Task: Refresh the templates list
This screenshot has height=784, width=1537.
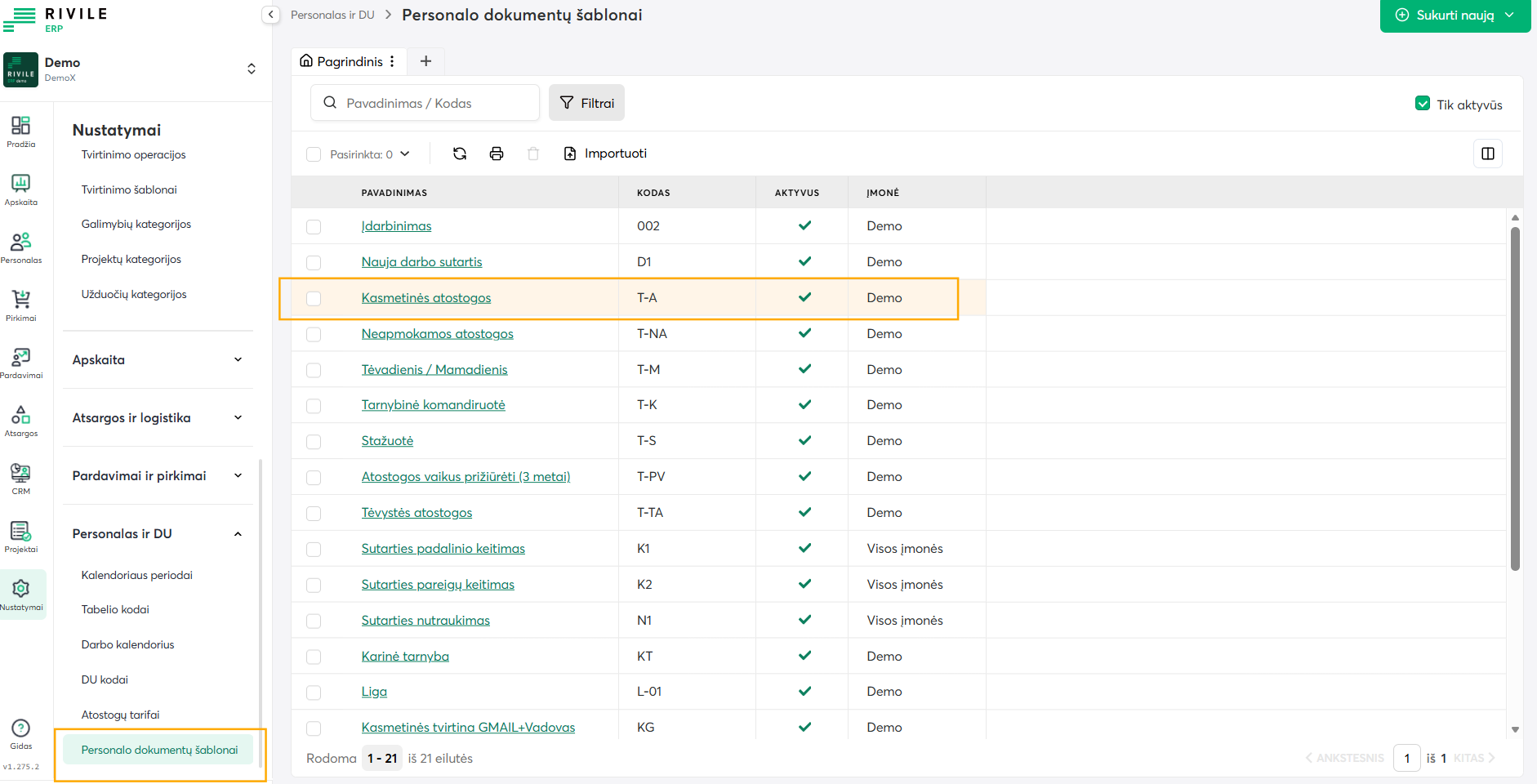Action: click(x=460, y=154)
